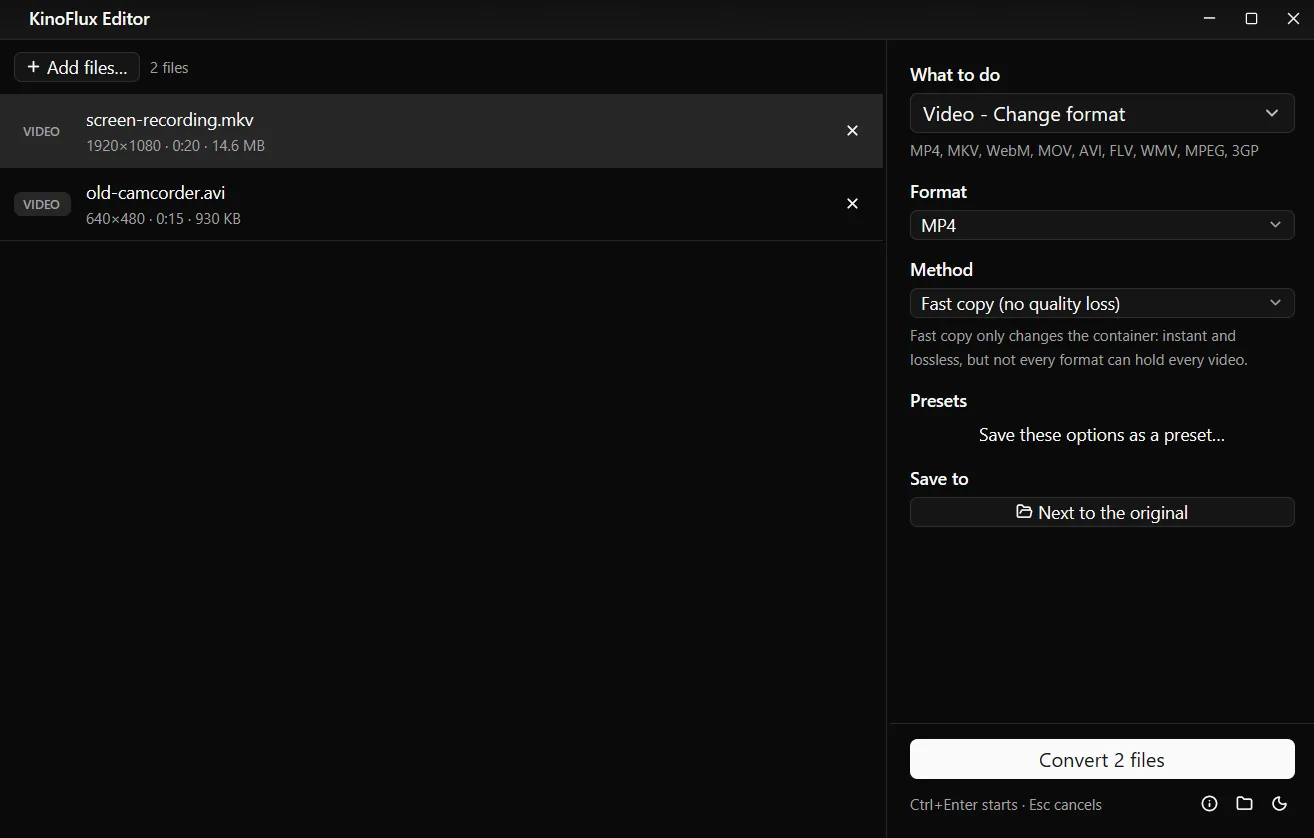The image size is (1314, 838).
Task: Click the 'Ctrl+Enter starts · Esc cancels' hint
Action: click(1006, 805)
